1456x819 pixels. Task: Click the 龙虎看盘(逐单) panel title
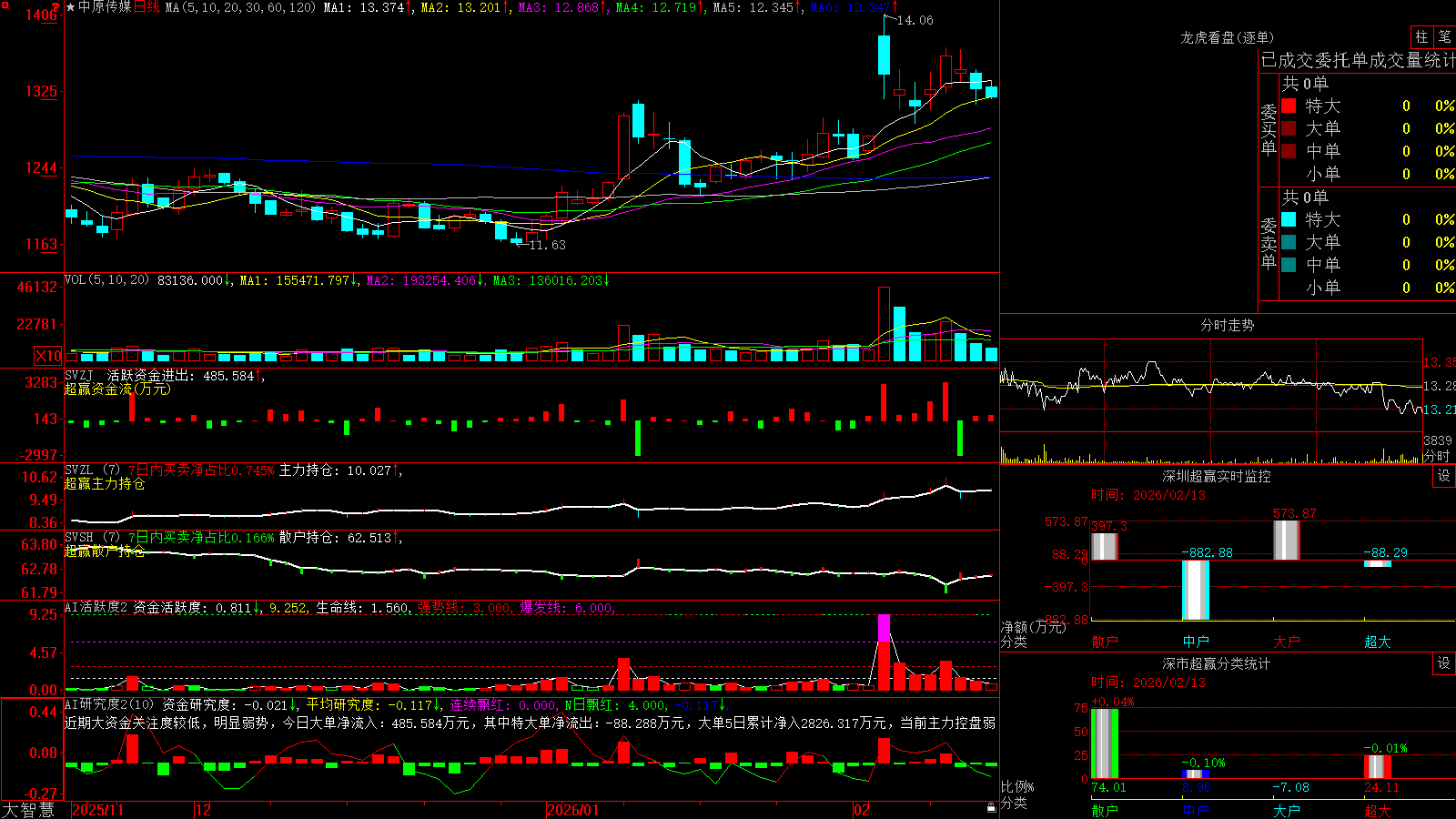(1228, 37)
